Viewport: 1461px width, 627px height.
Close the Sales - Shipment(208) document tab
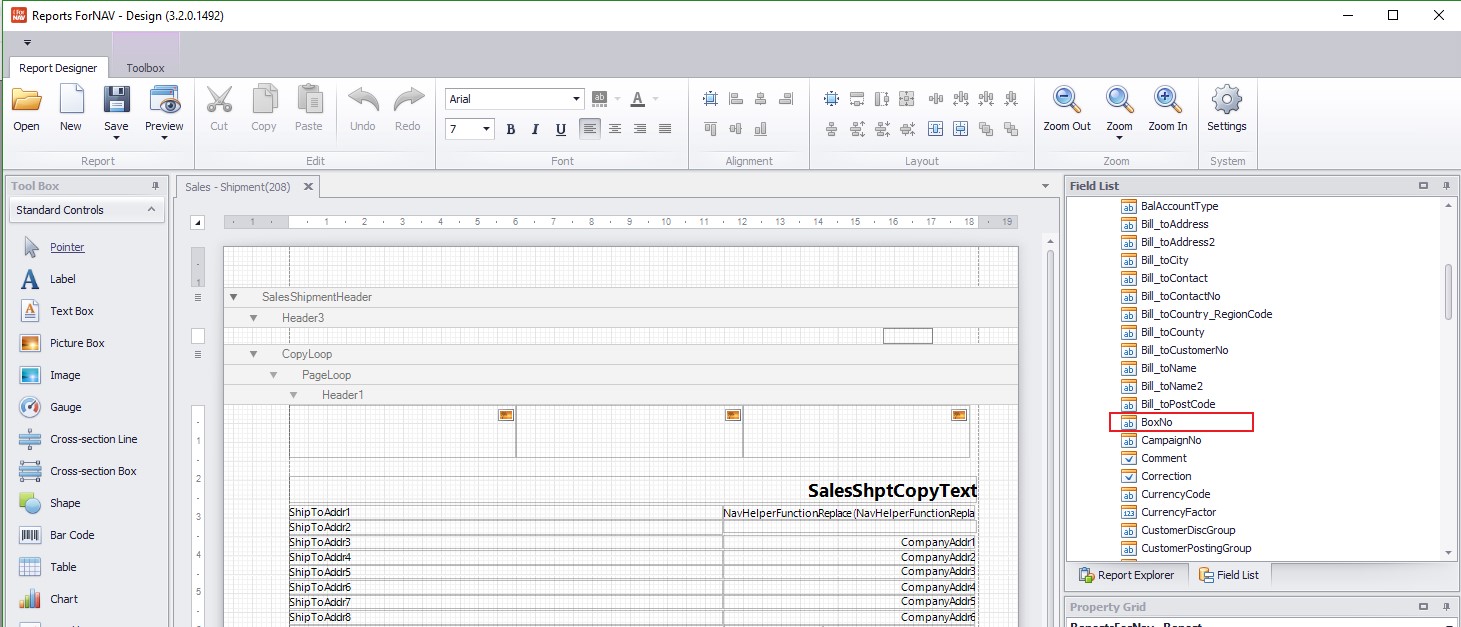tap(308, 186)
